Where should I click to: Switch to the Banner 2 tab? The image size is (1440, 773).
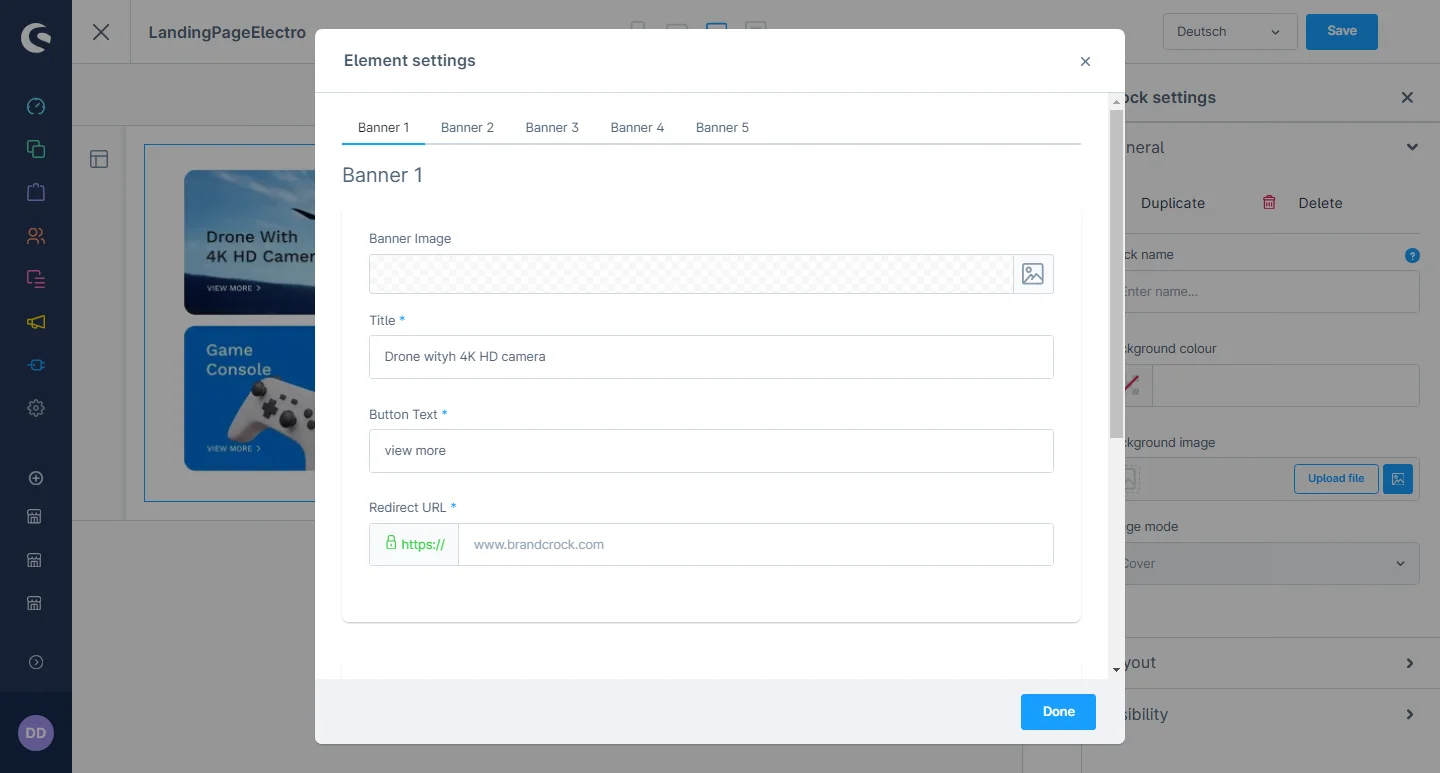point(467,127)
